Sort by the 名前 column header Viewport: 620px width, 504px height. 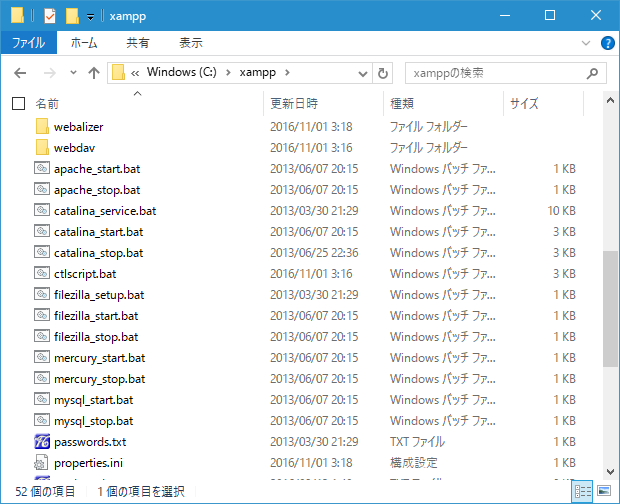(47, 104)
